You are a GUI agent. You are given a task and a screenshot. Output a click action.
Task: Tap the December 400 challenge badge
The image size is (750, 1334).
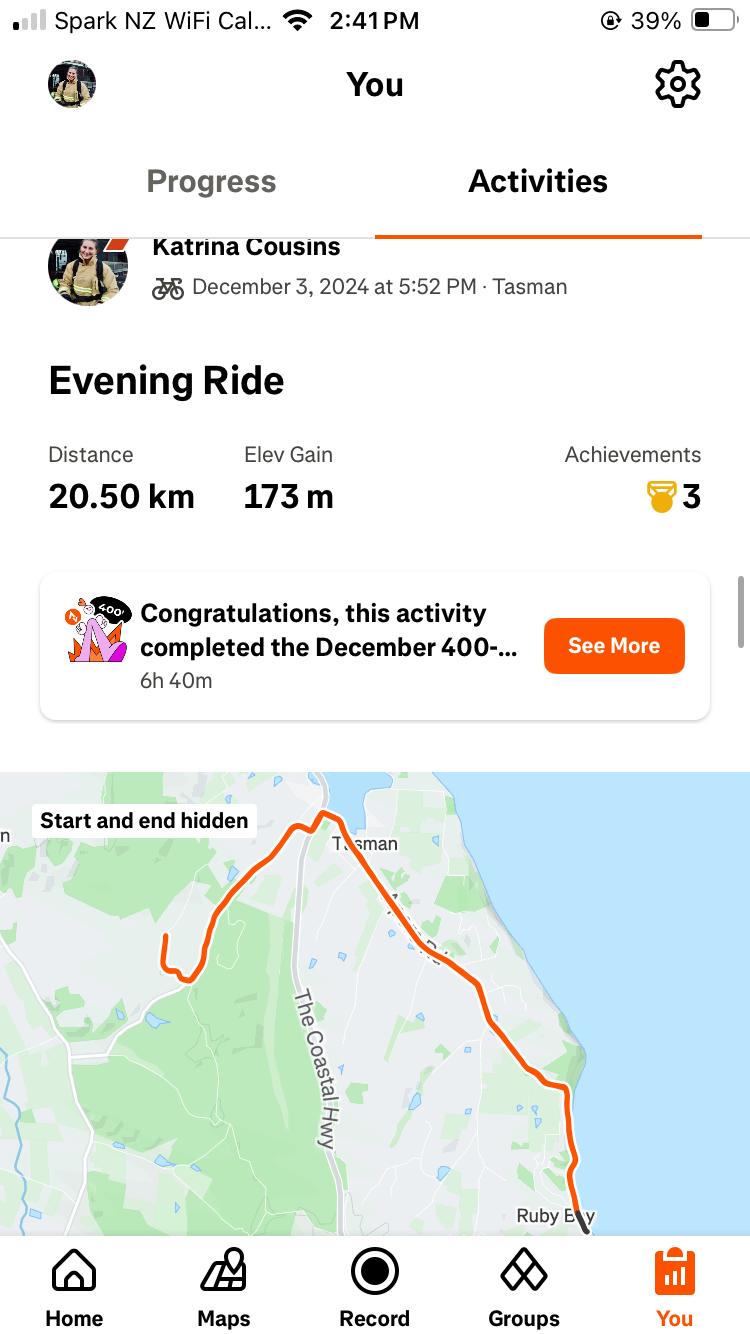tap(96, 631)
